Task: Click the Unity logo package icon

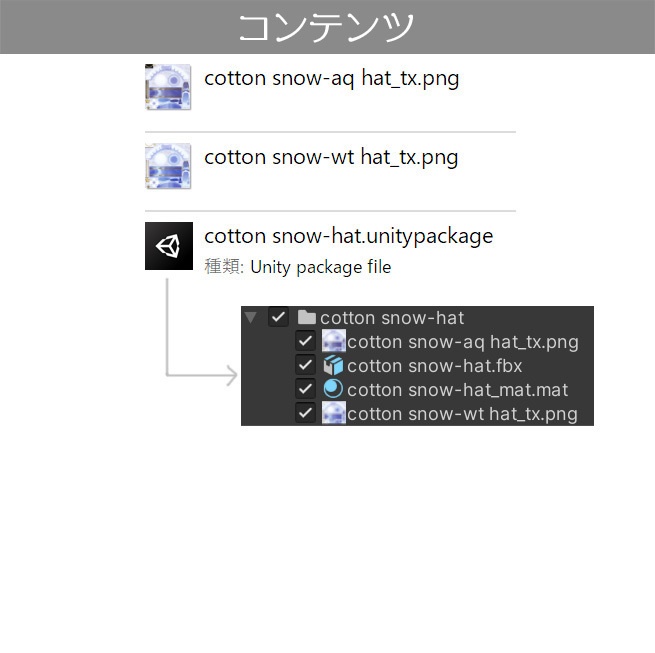Action: click(x=168, y=246)
